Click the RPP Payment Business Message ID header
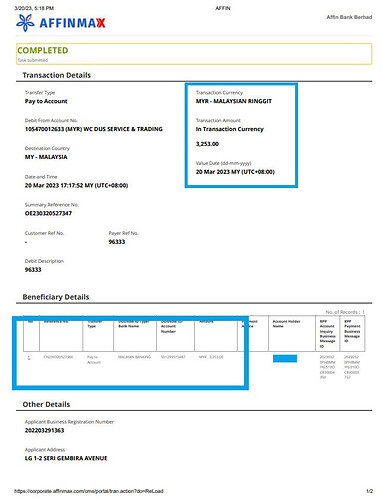The width and height of the screenshot is (382, 500). [352, 331]
